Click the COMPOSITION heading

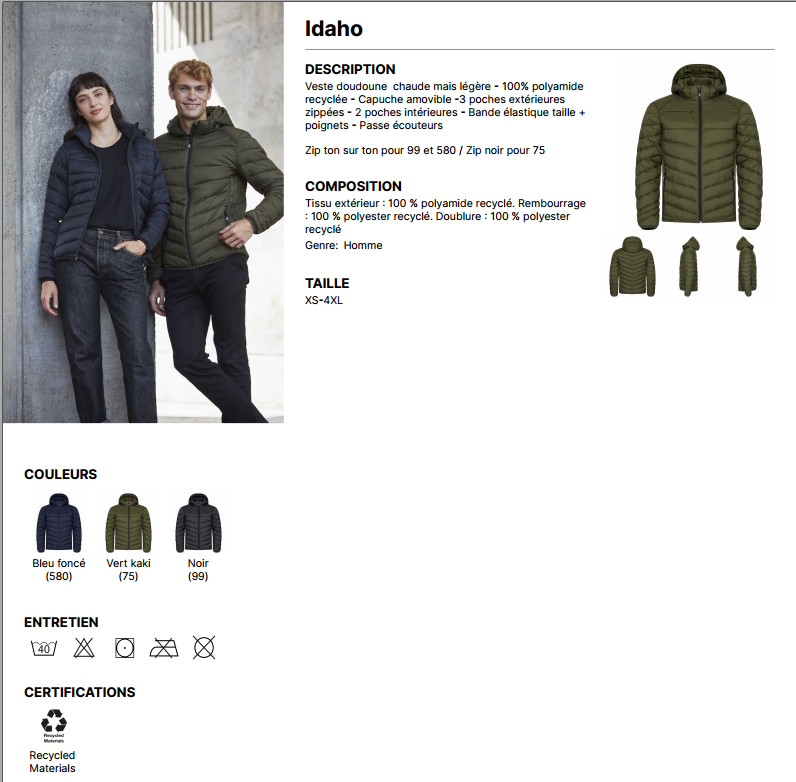pyautogui.click(x=353, y=186)
